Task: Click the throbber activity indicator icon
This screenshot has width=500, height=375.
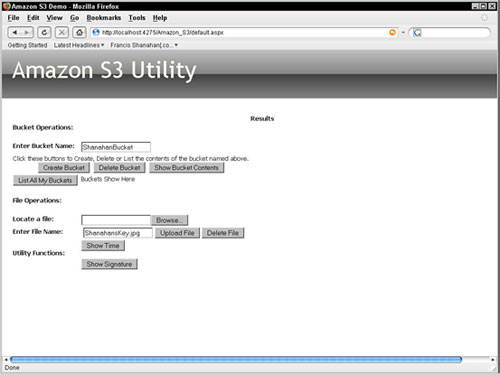Action: (x=484, y=18)
